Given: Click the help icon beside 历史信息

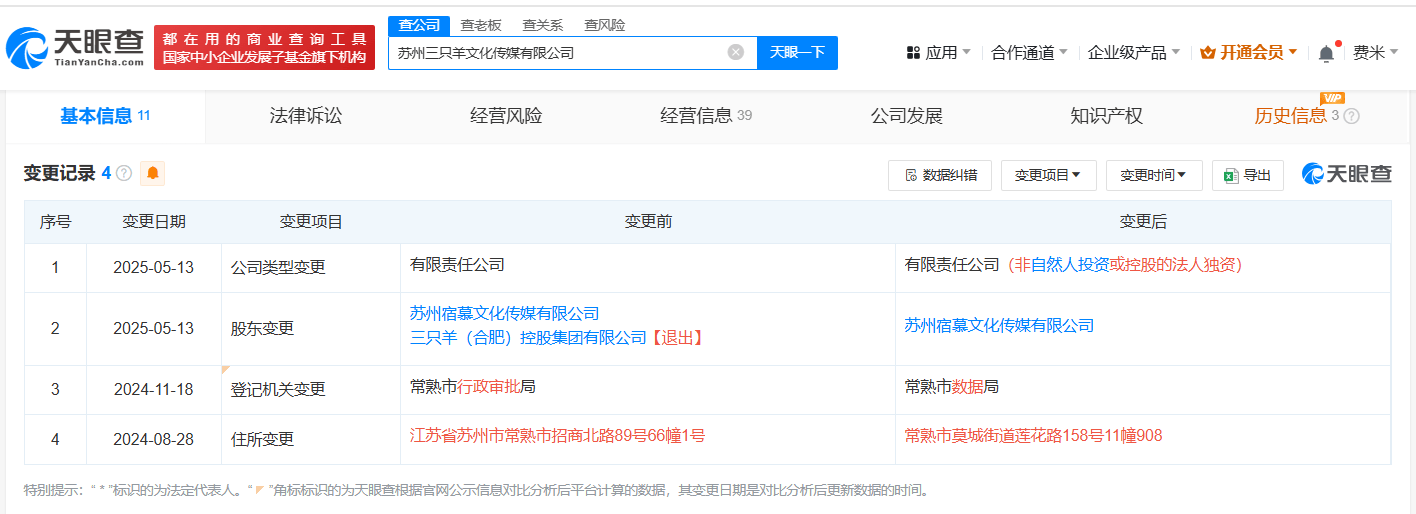Looking at the screenshot, I should (1352, 116).
